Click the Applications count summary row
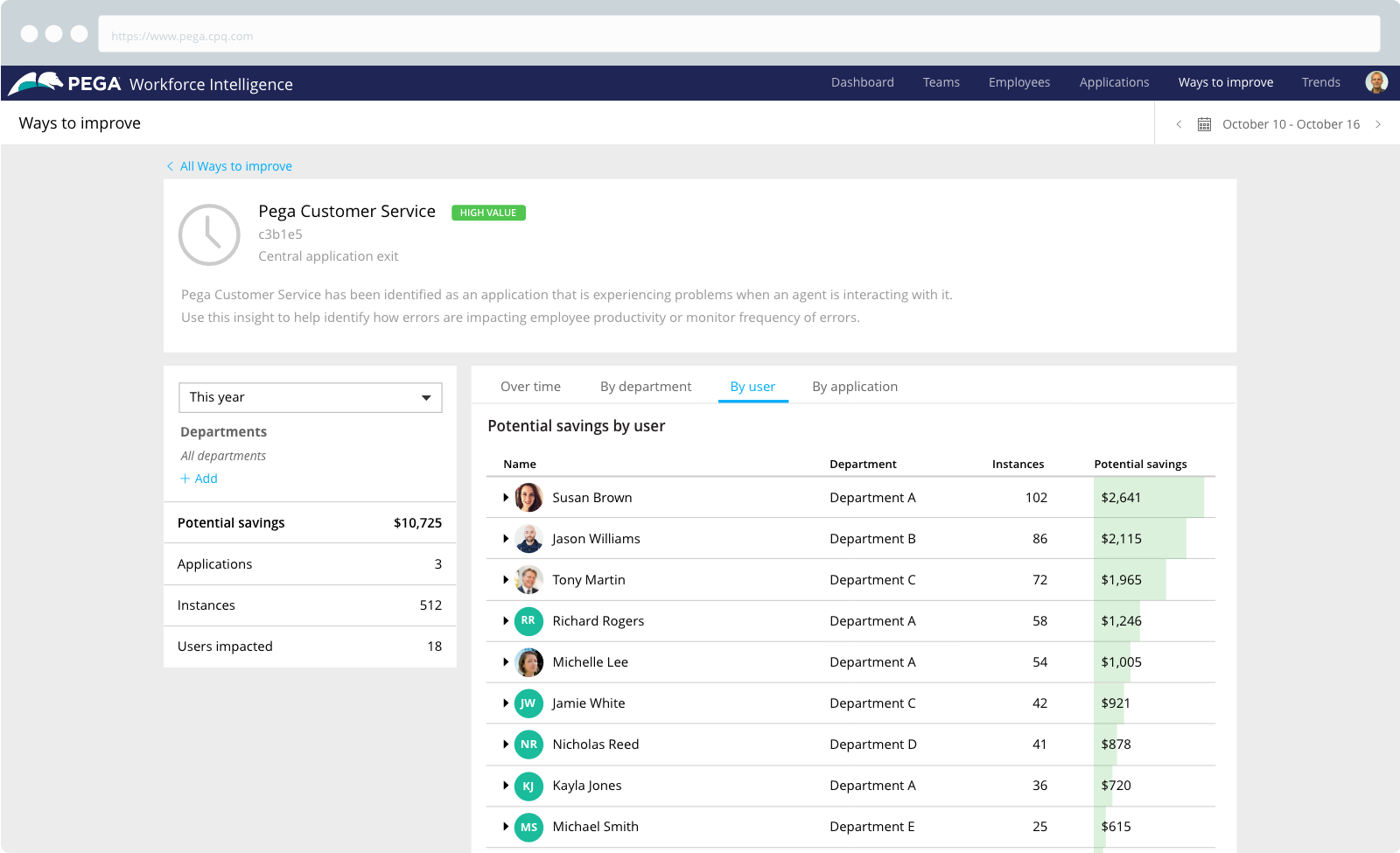 [x=310, y=564]
